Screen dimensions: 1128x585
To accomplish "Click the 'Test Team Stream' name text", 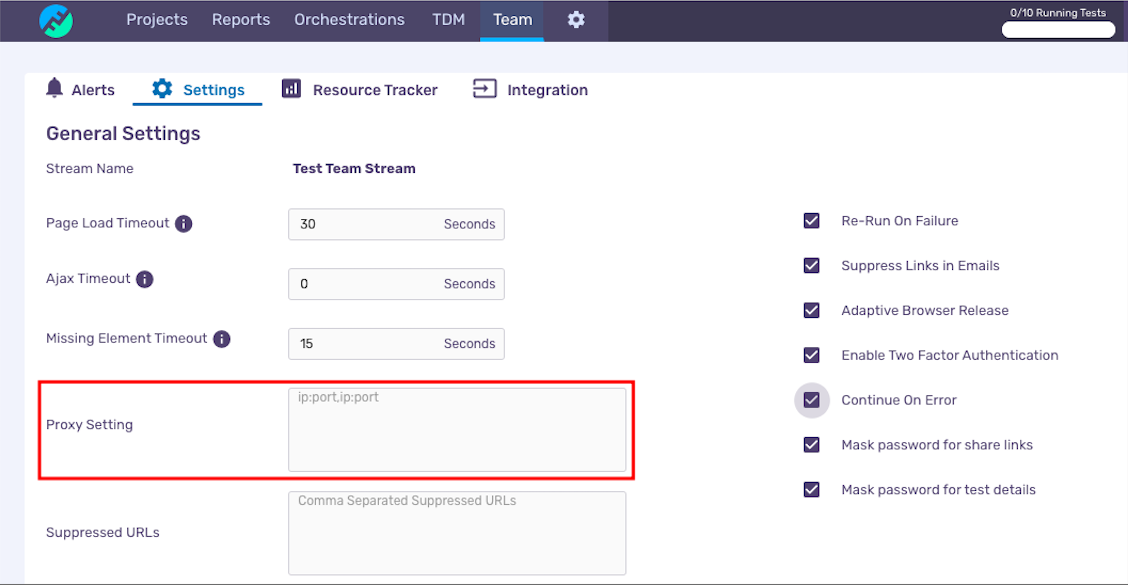I will click(354, 168).
